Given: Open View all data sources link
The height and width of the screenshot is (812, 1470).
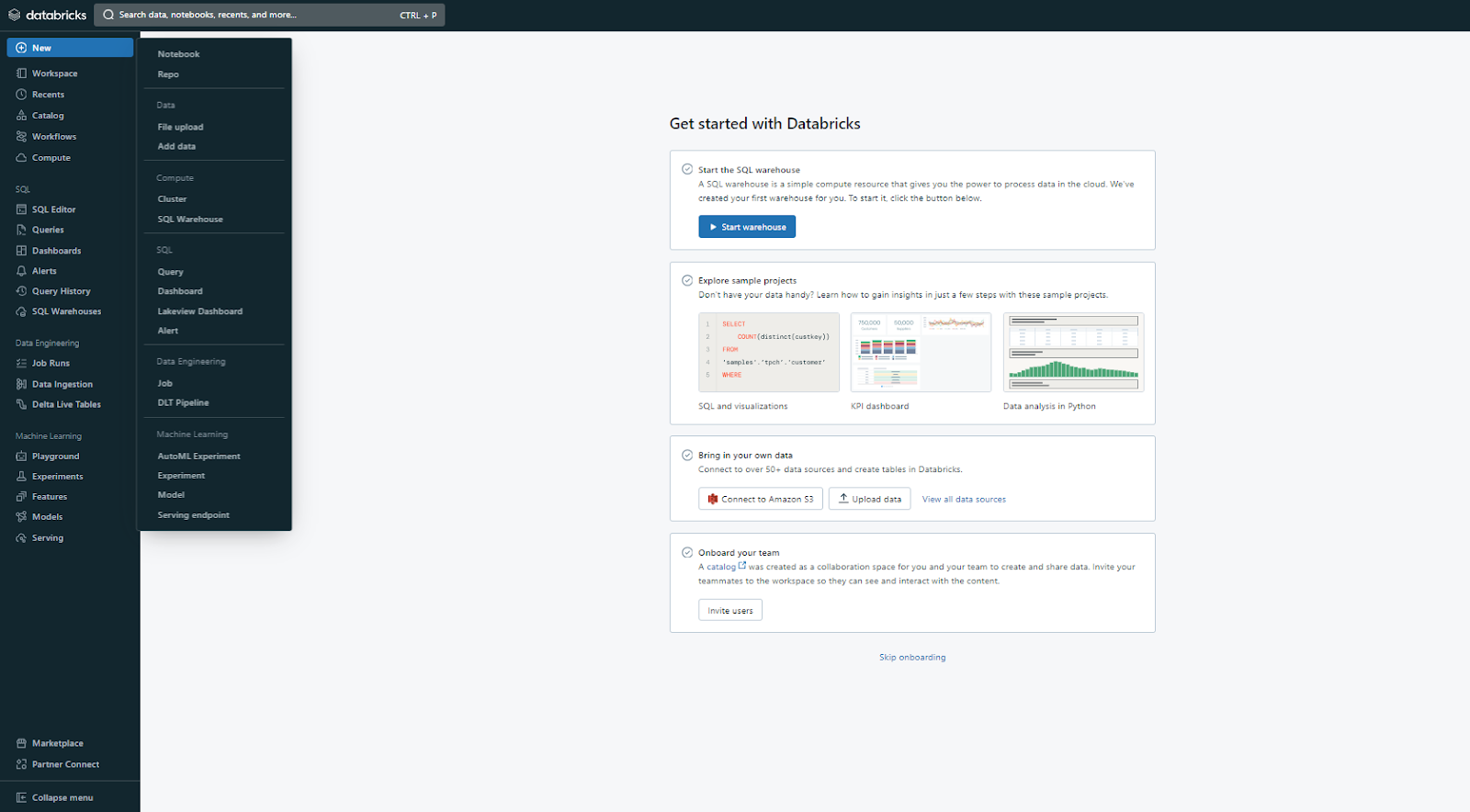Looking at the screenshot, I should (x=964, y=500).
